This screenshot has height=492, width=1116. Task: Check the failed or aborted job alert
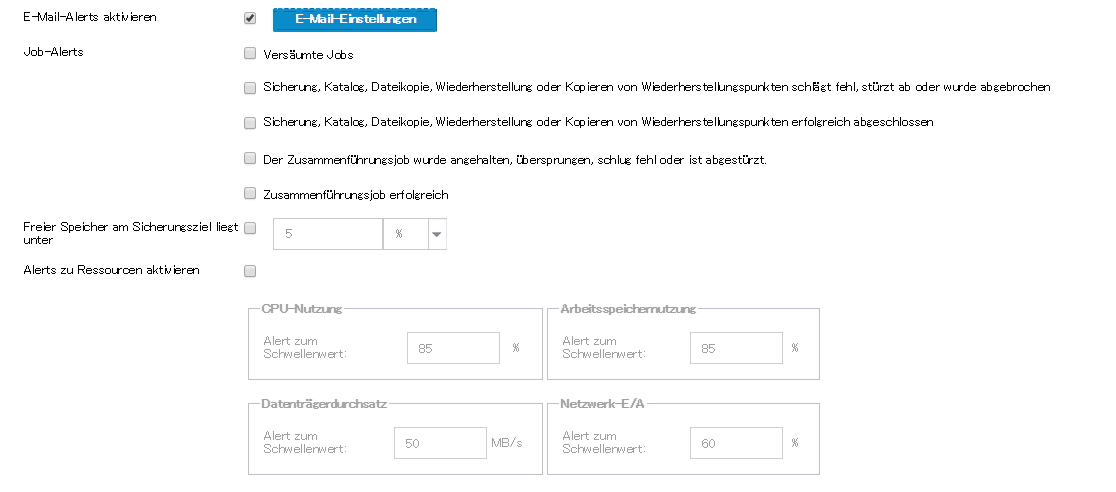(250, 87)
